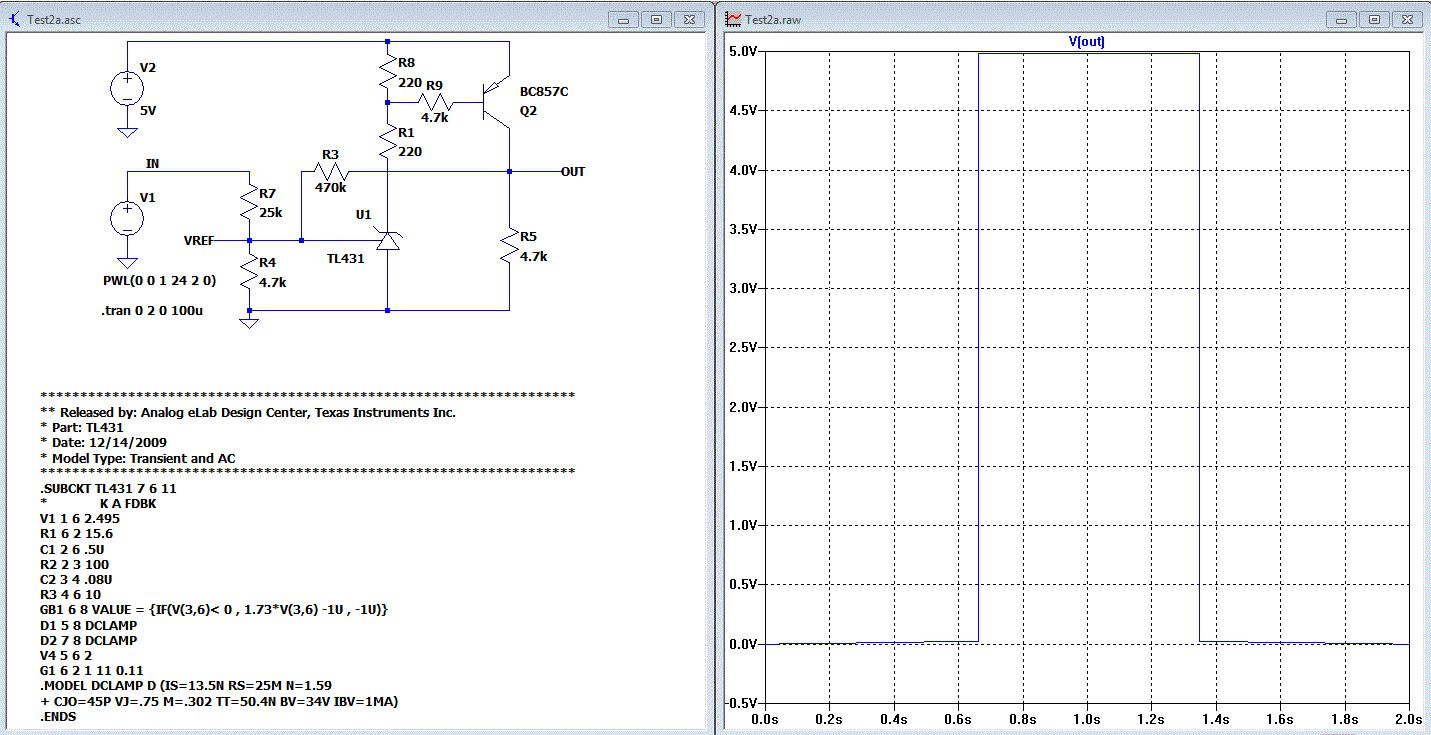
Task: Click the 1.0s mark on time axis
Action: 1086,719
